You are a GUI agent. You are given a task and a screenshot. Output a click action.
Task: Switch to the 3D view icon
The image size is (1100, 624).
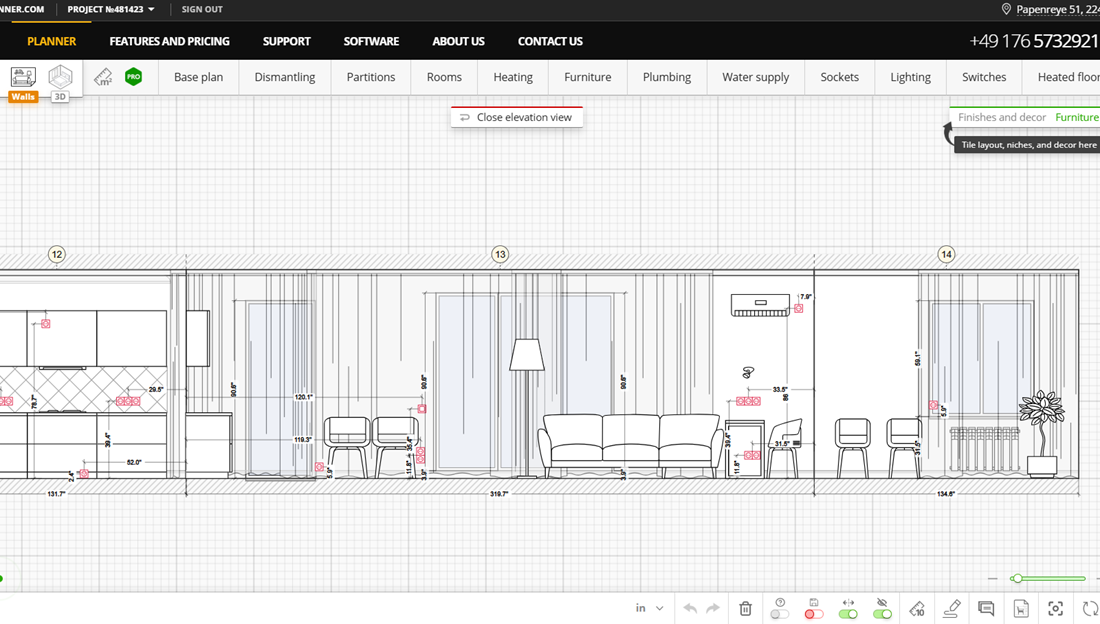60,78
